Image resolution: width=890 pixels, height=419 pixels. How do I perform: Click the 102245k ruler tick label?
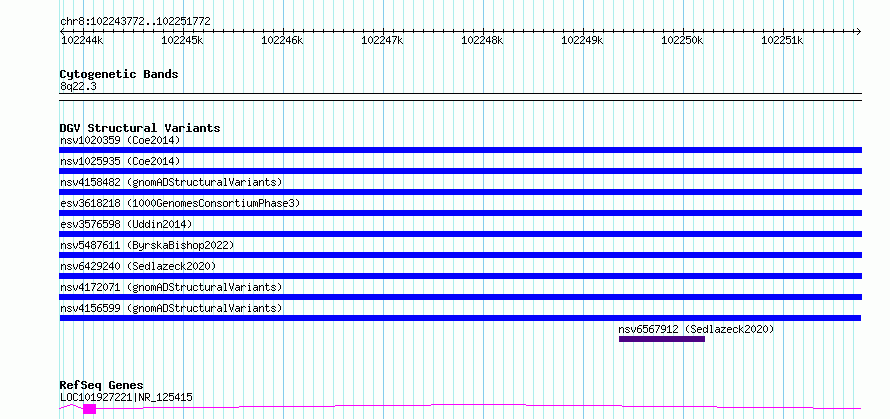[x=182, y=40]
